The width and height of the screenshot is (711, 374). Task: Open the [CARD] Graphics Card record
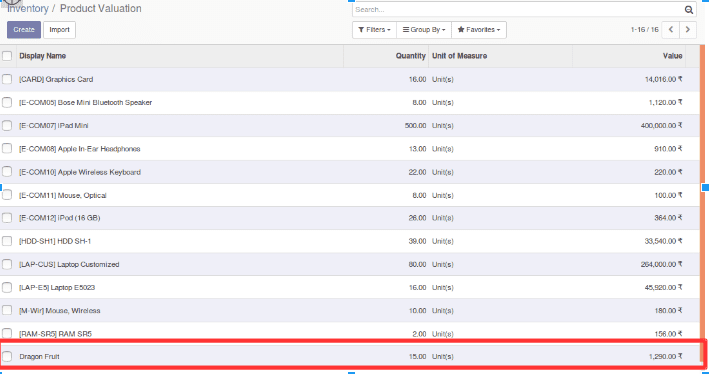click(x=56, y=79)
